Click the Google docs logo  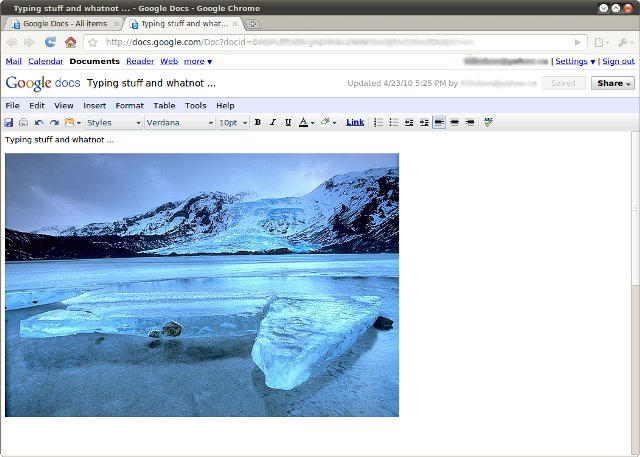43,83
